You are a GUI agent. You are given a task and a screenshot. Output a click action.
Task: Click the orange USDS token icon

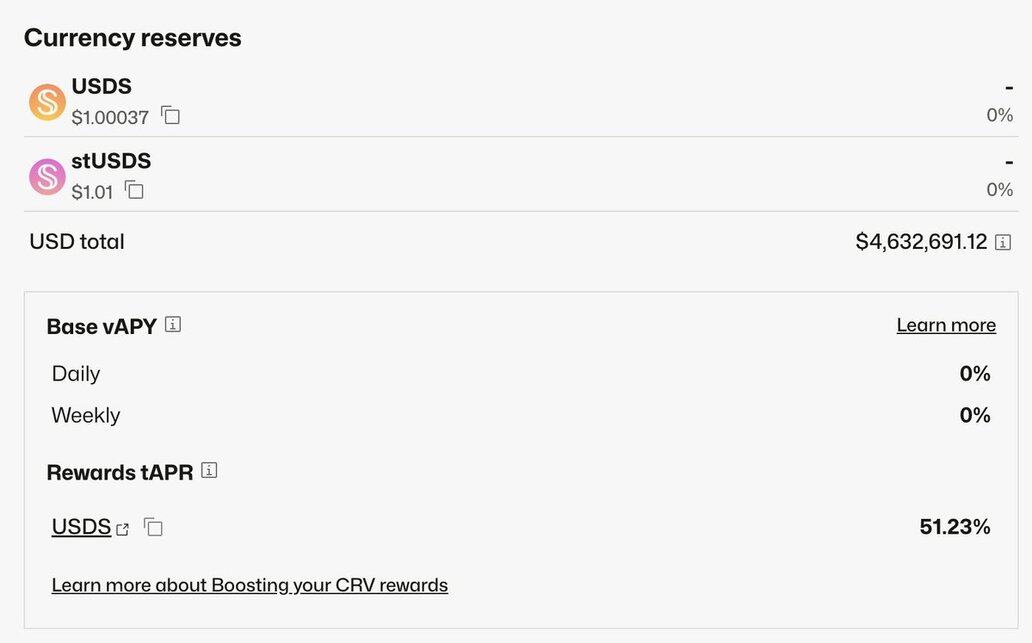coord(47,102)
